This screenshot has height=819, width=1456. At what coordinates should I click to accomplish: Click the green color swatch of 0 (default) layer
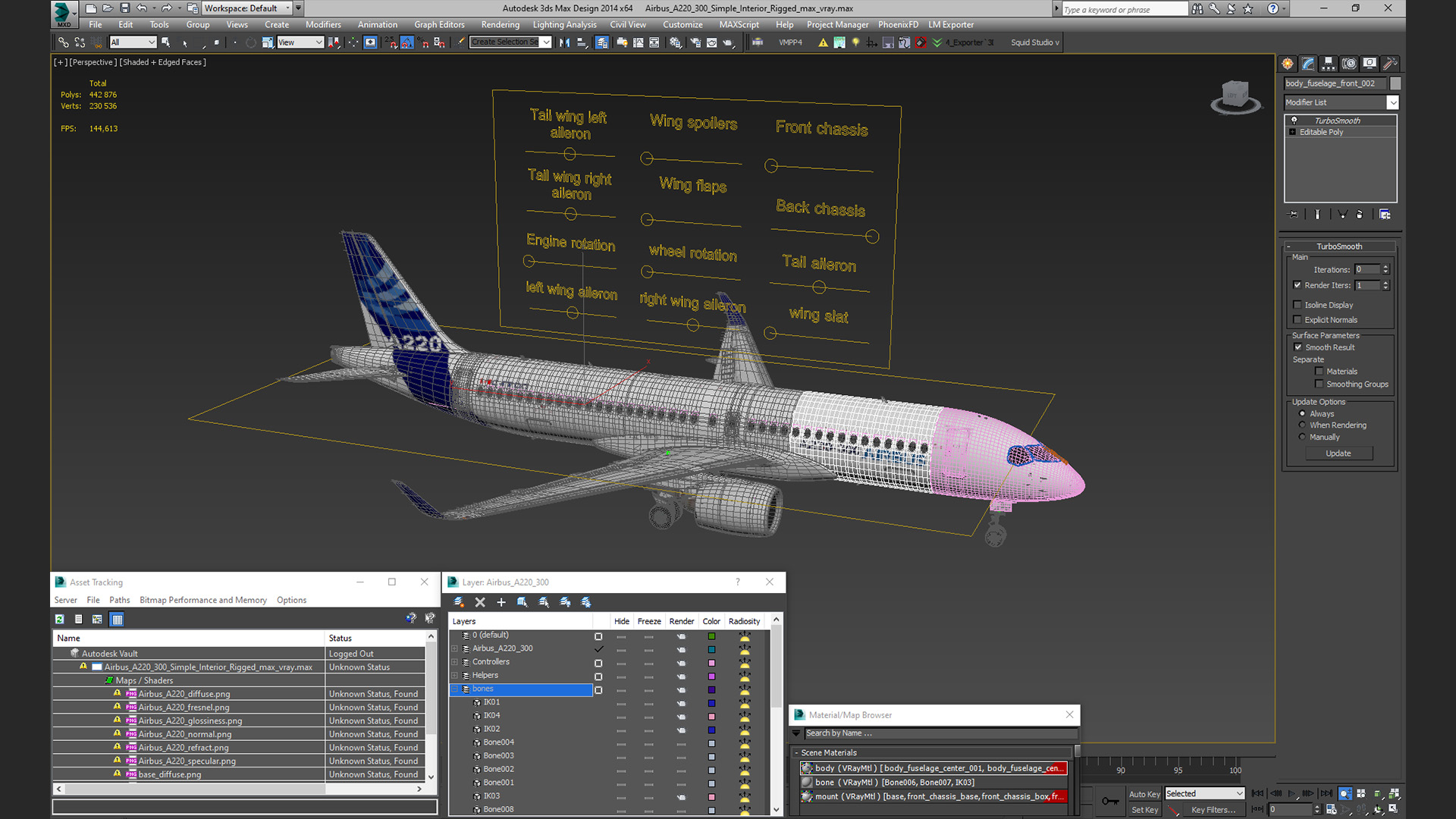pos(711,636)
